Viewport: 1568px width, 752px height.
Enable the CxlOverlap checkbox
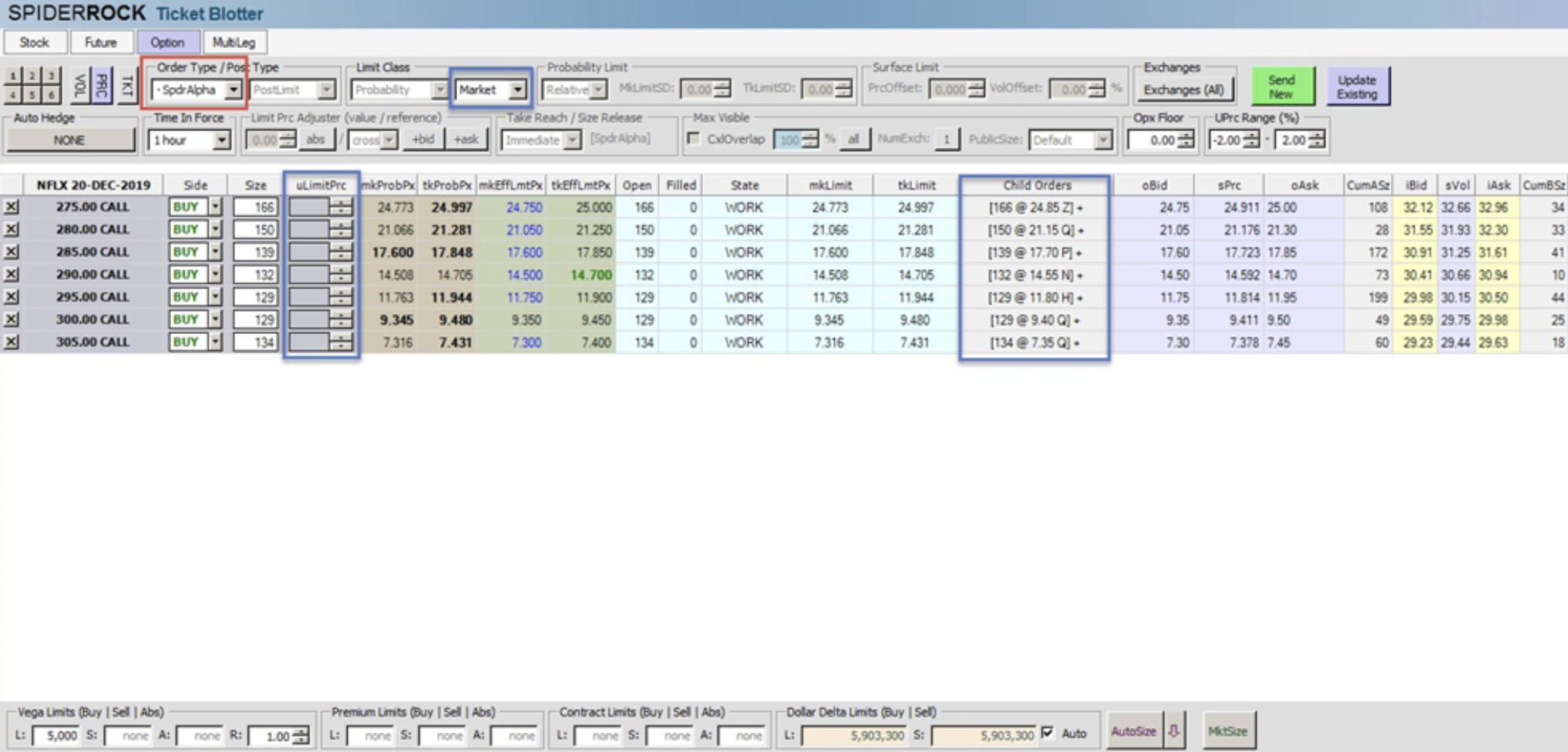pos(694,139)
